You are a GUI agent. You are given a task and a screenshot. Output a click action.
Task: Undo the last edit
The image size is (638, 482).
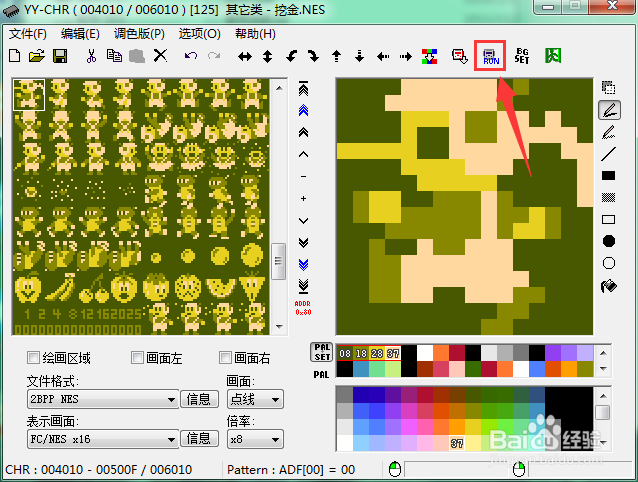(190, 56)
